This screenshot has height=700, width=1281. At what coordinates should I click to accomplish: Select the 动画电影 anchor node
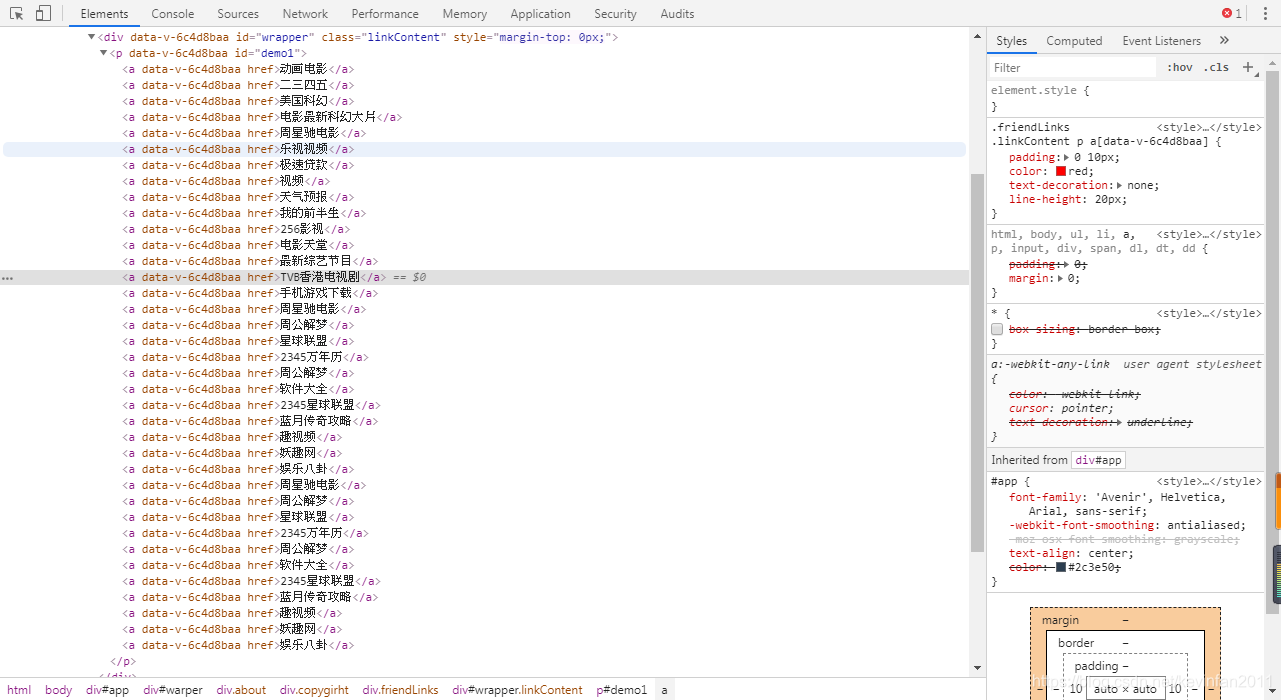pyautogui.click(x=238, y=69)
